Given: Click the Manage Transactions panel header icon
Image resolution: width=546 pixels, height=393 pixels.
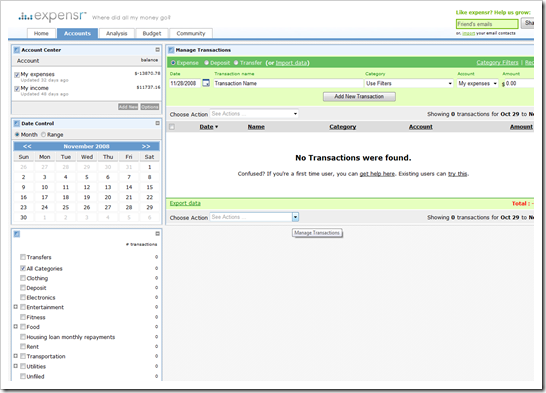Looking at the screenshot, I should coord(171,50).
